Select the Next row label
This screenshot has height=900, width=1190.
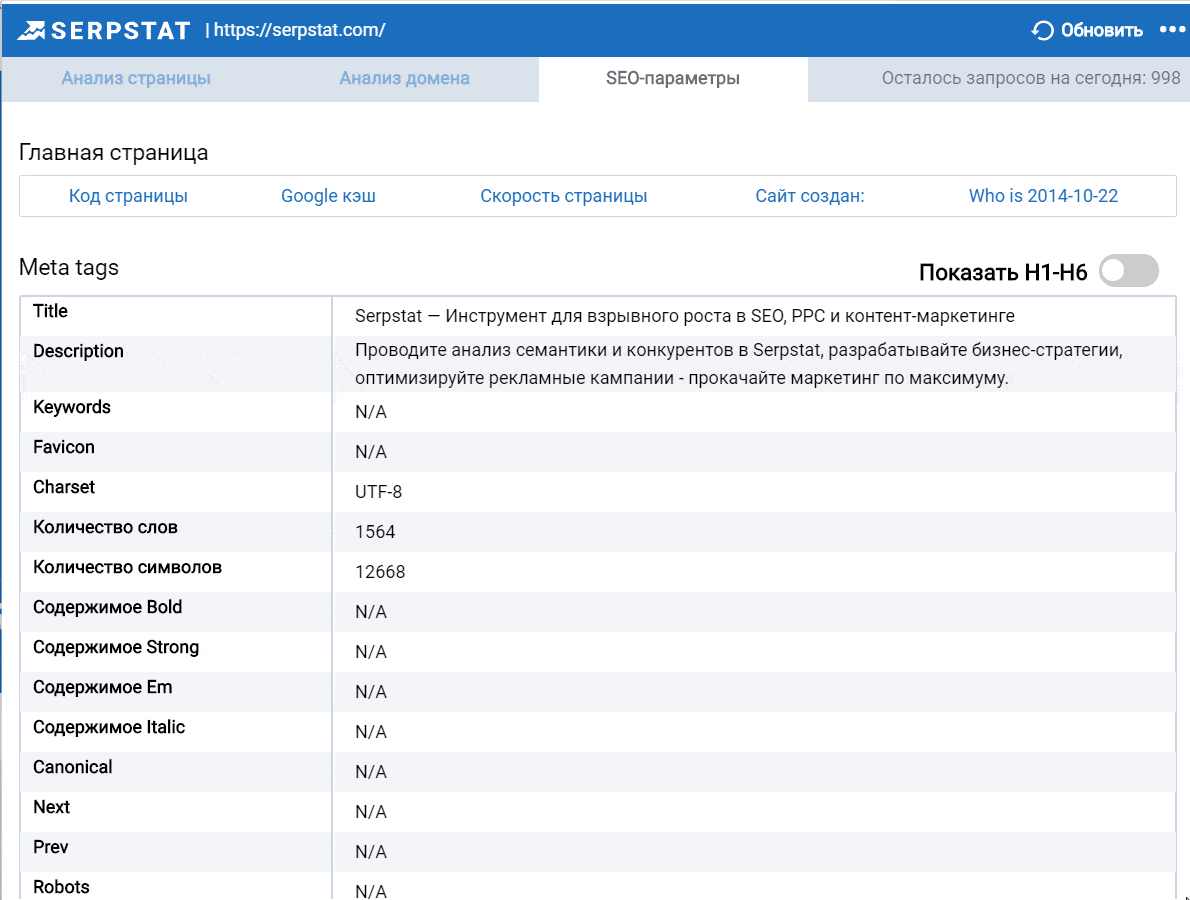click(x=52, y=807)
